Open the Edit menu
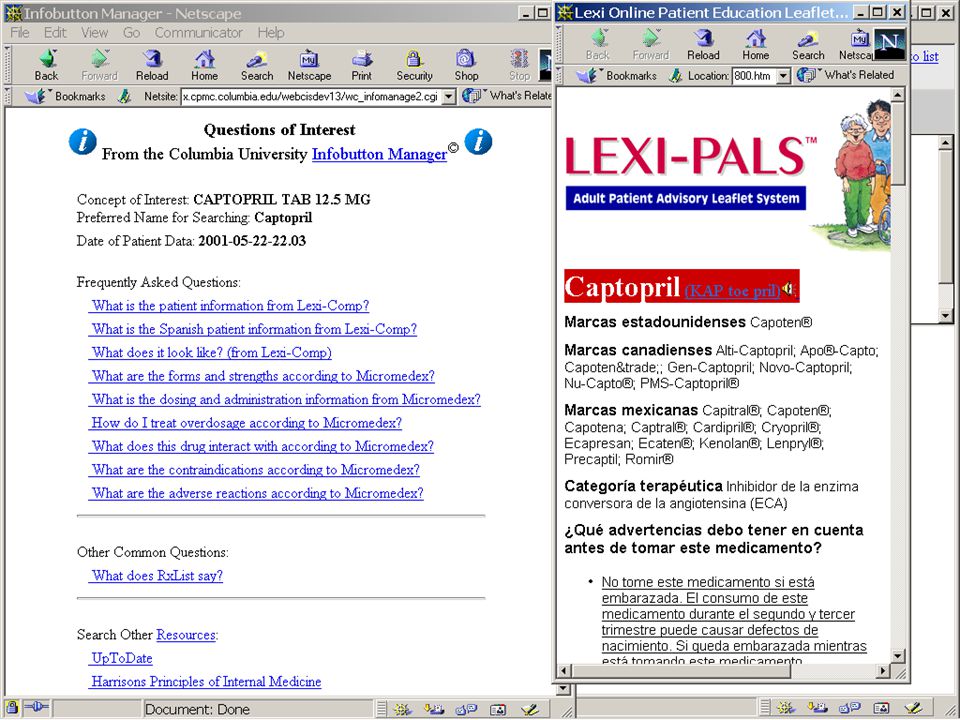The image size is (960, 720). [x=55, y=32]
